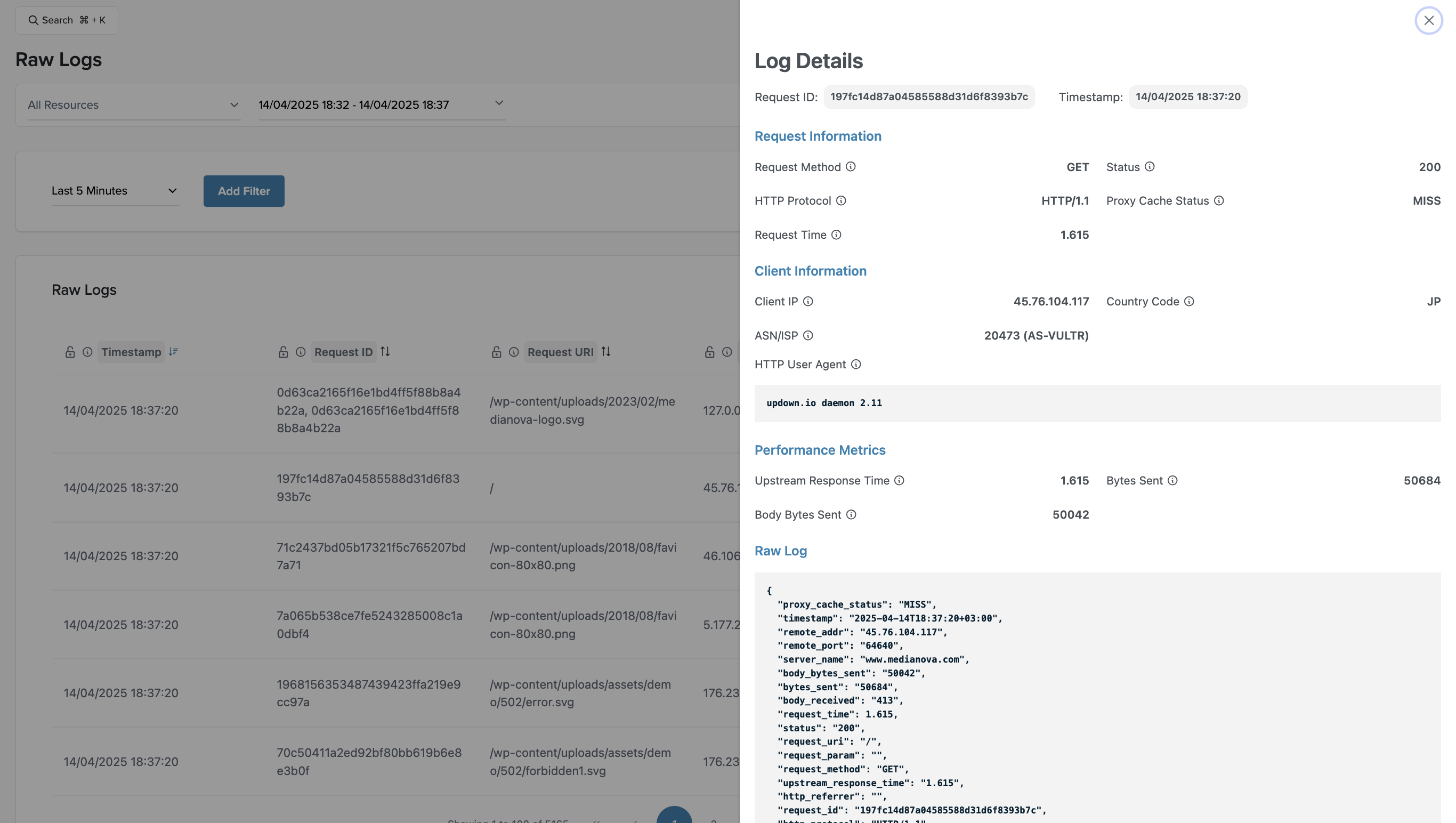This screenshot has height=823, width=1456.
Task: Click info icon next to Bytes Sent
Action: [x=1172, y=480]
